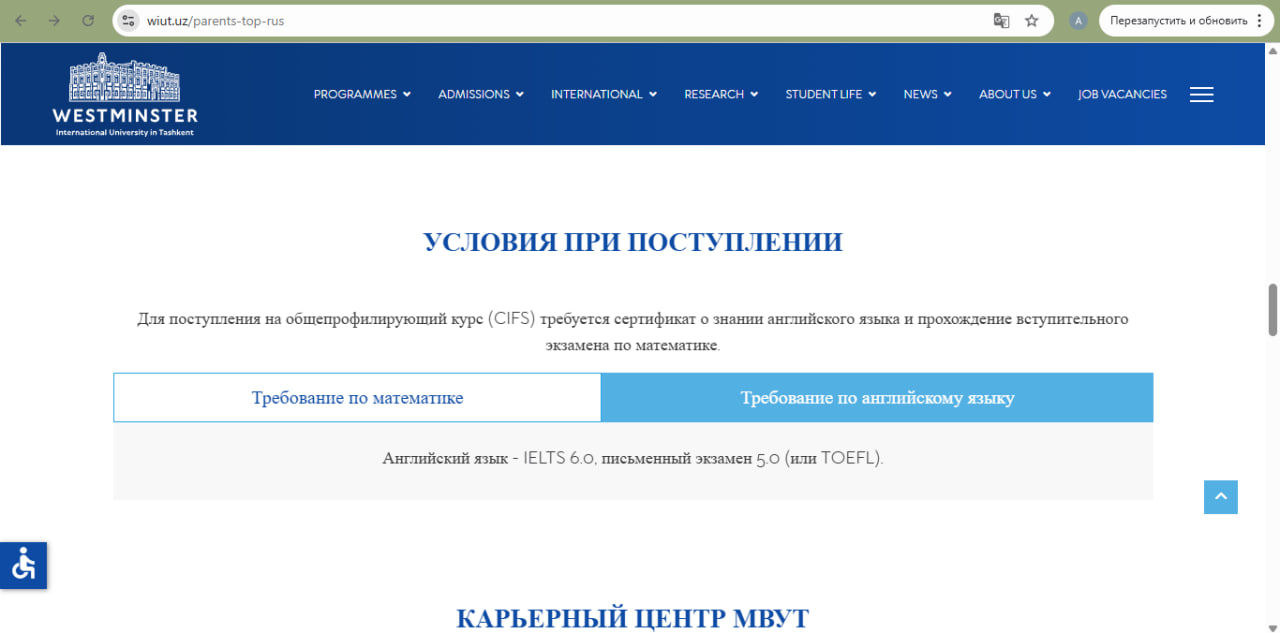1280x633 pixels.
Task: Bookmark this page with star icon
Action: tap(1032, 20)
